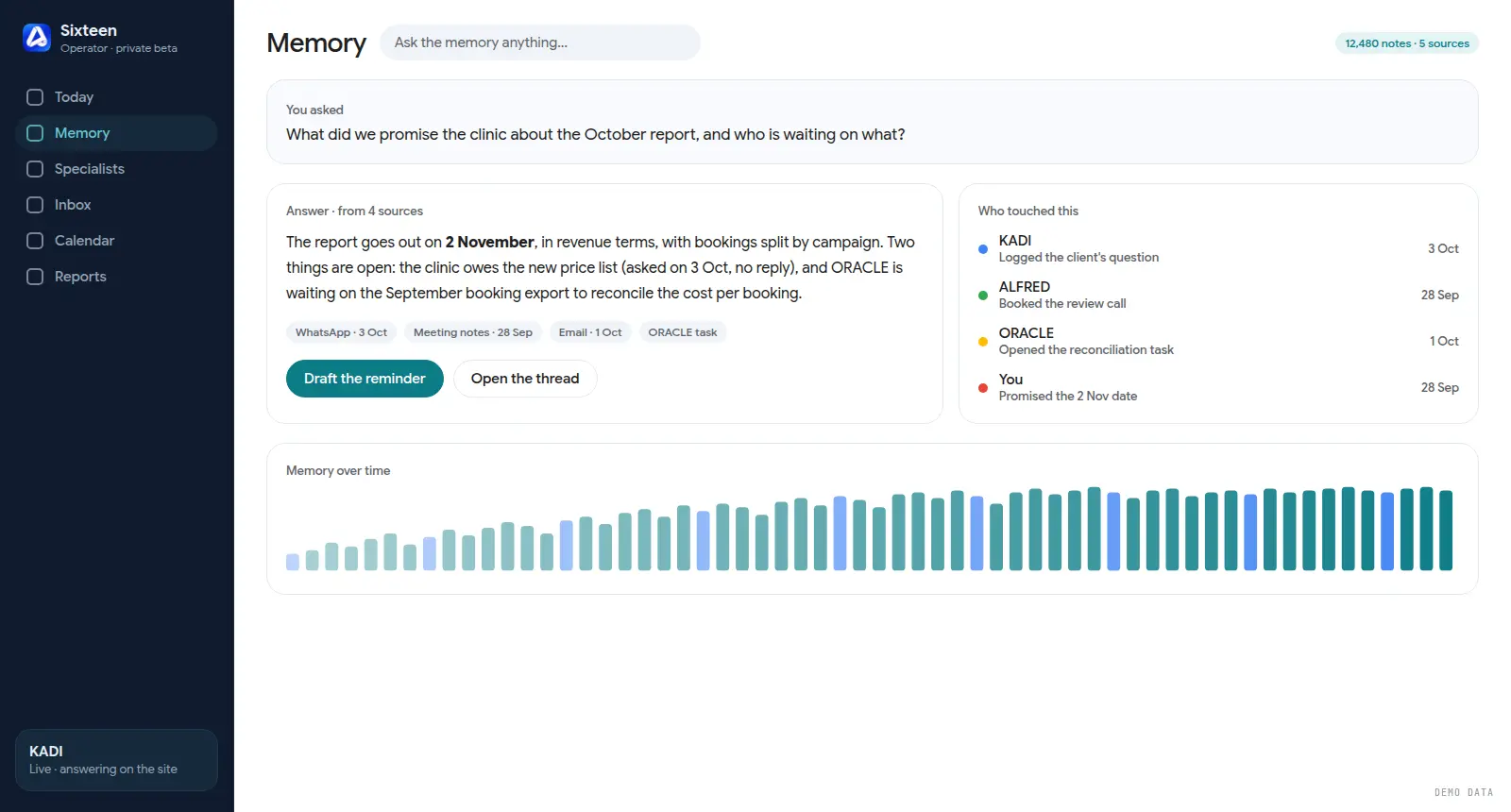
Task: Open the WhatsApp 3 Oct source chip
Action: 341,332
